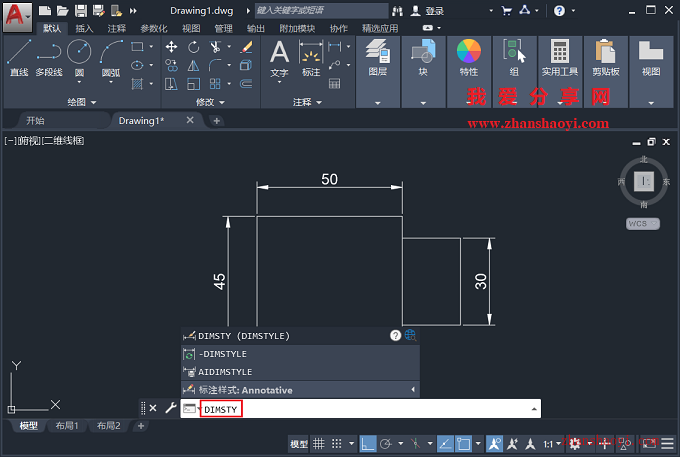Click the ViewCube top face
Viewport: 680px width, 457px height.
click(644, 181)
